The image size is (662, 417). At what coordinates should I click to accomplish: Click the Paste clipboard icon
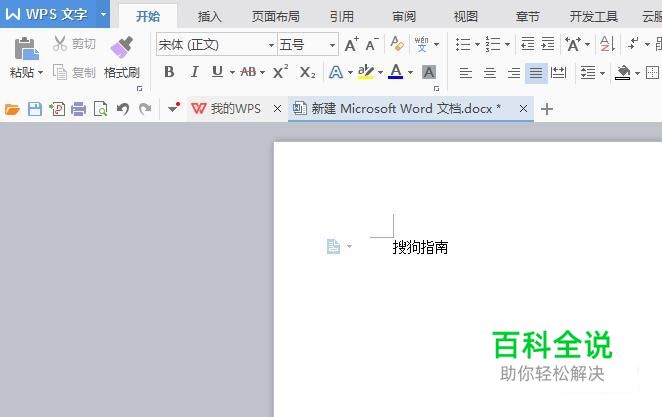click(x=27, y=49)
